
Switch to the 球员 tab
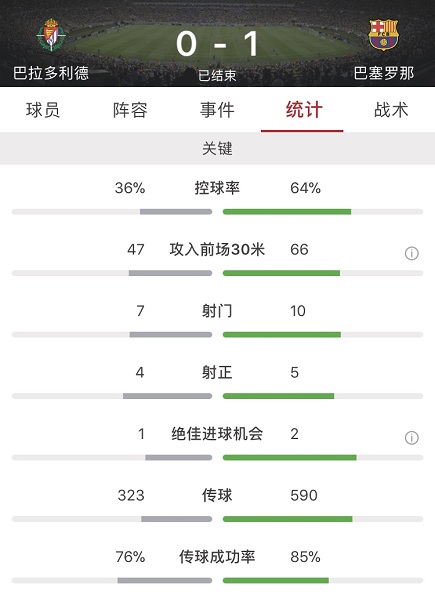pyautogui.click(x=43, y=110)
